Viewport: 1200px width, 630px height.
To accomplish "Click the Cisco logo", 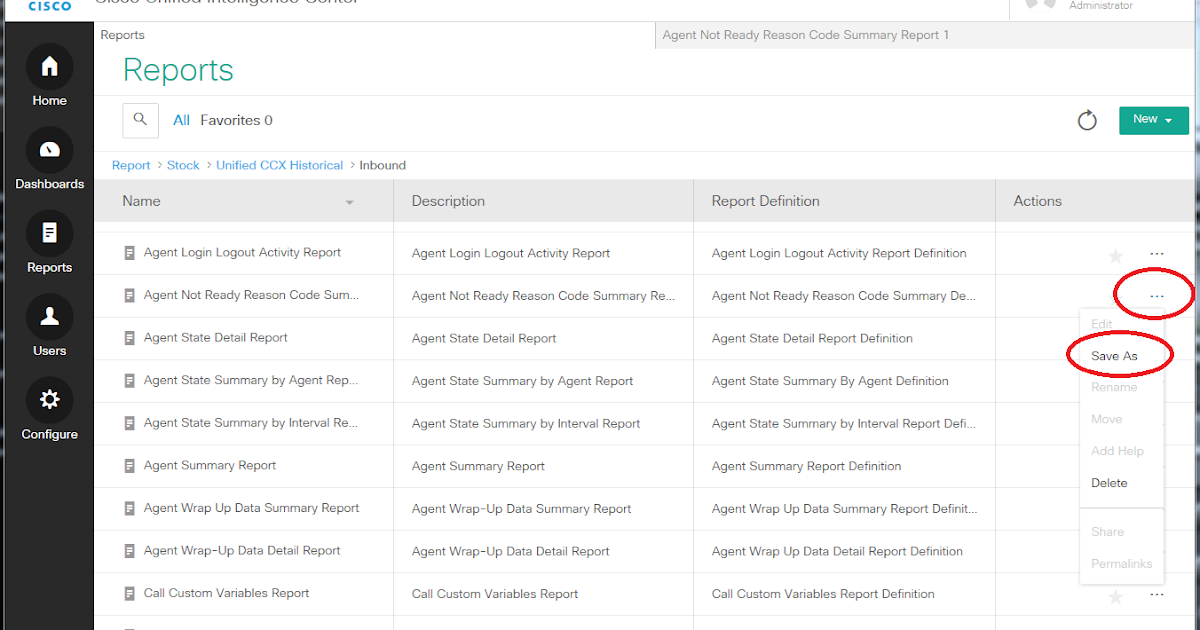I will (x=49, y=6).
